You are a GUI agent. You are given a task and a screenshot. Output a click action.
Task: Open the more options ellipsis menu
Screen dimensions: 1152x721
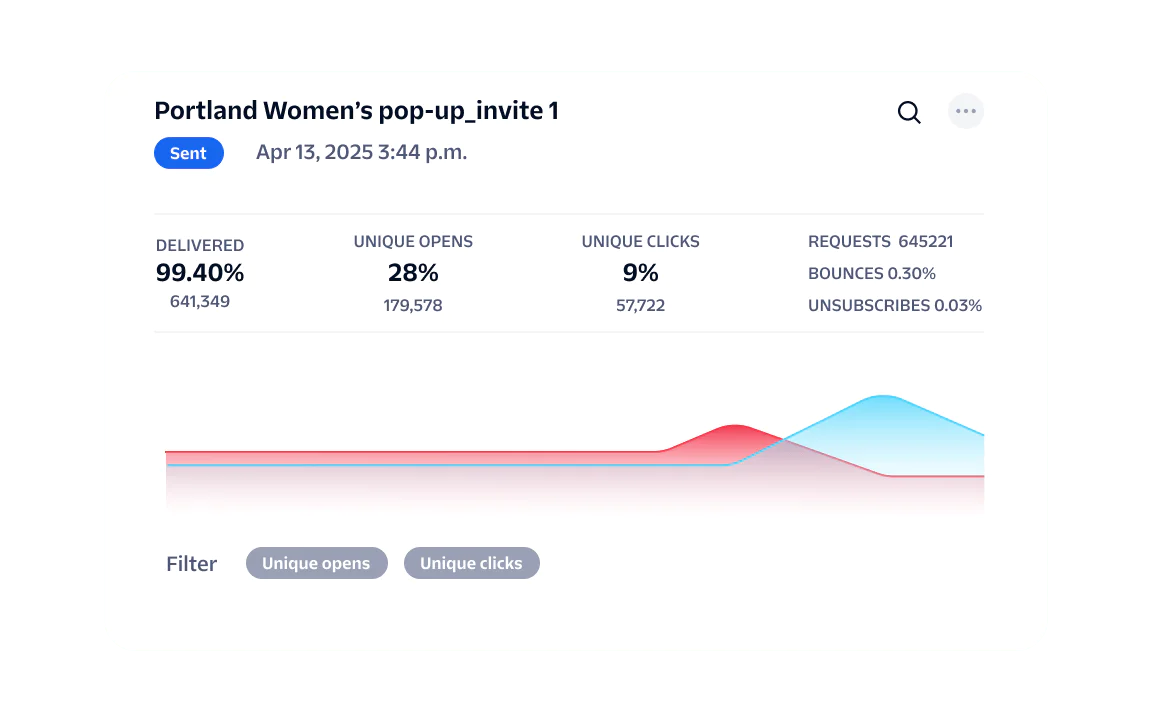966,111
